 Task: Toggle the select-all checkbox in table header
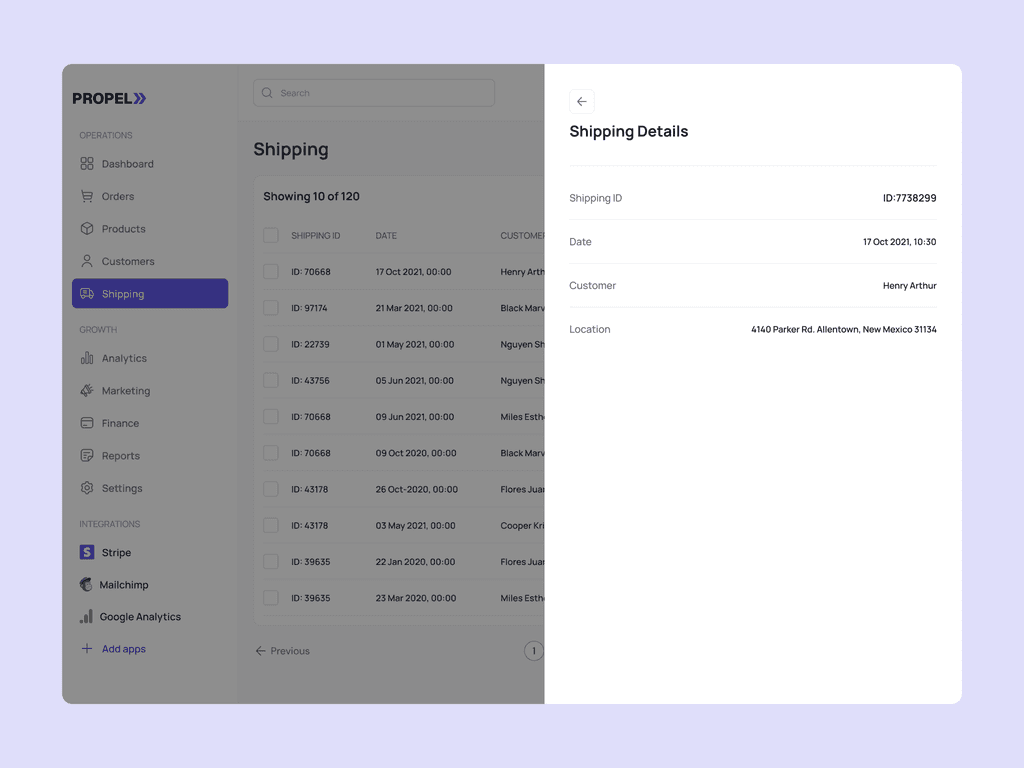(x=271, y=235)
